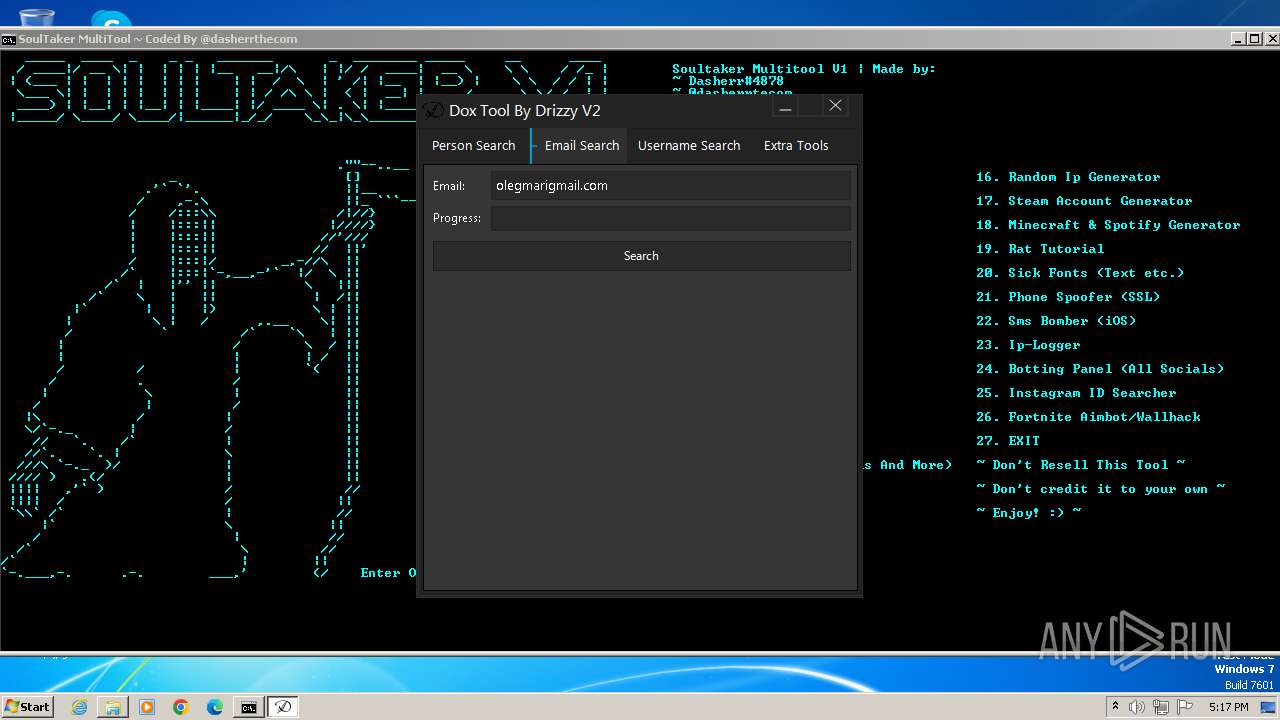The height and width of the screenshot is (720, 1280).
Task: Click '~ Enjoy! :) ~' console text
Action: pos(1028,513)
